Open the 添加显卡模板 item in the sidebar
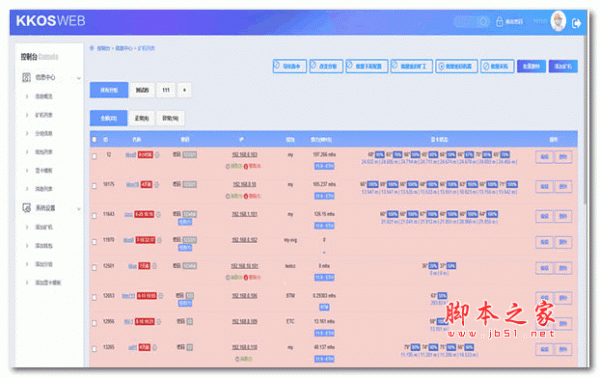The image size is (600, 378). click(48, 283)
